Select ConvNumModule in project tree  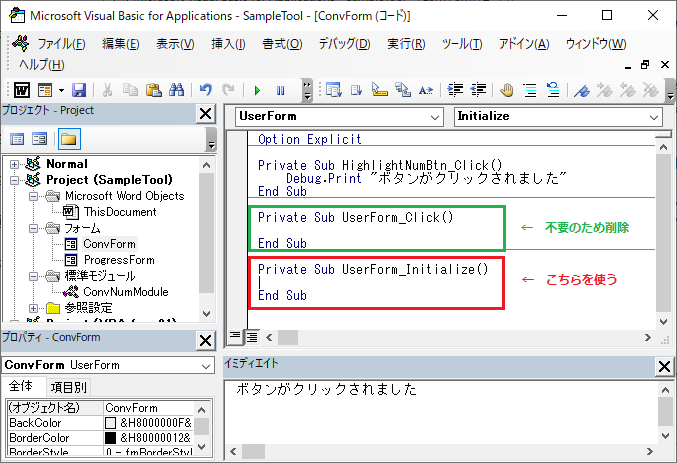(126, 292)
